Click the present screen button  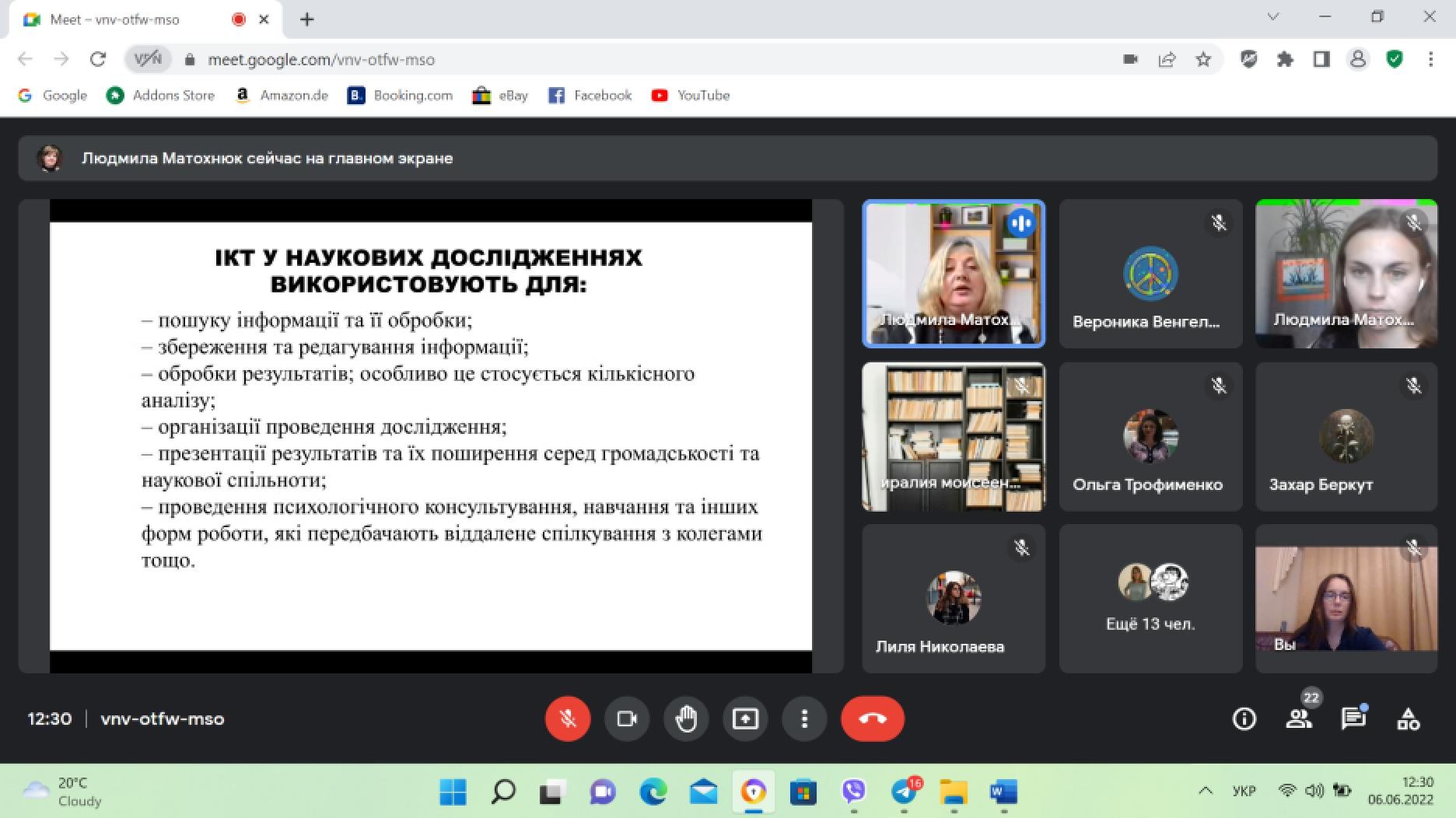click(745, 718)
